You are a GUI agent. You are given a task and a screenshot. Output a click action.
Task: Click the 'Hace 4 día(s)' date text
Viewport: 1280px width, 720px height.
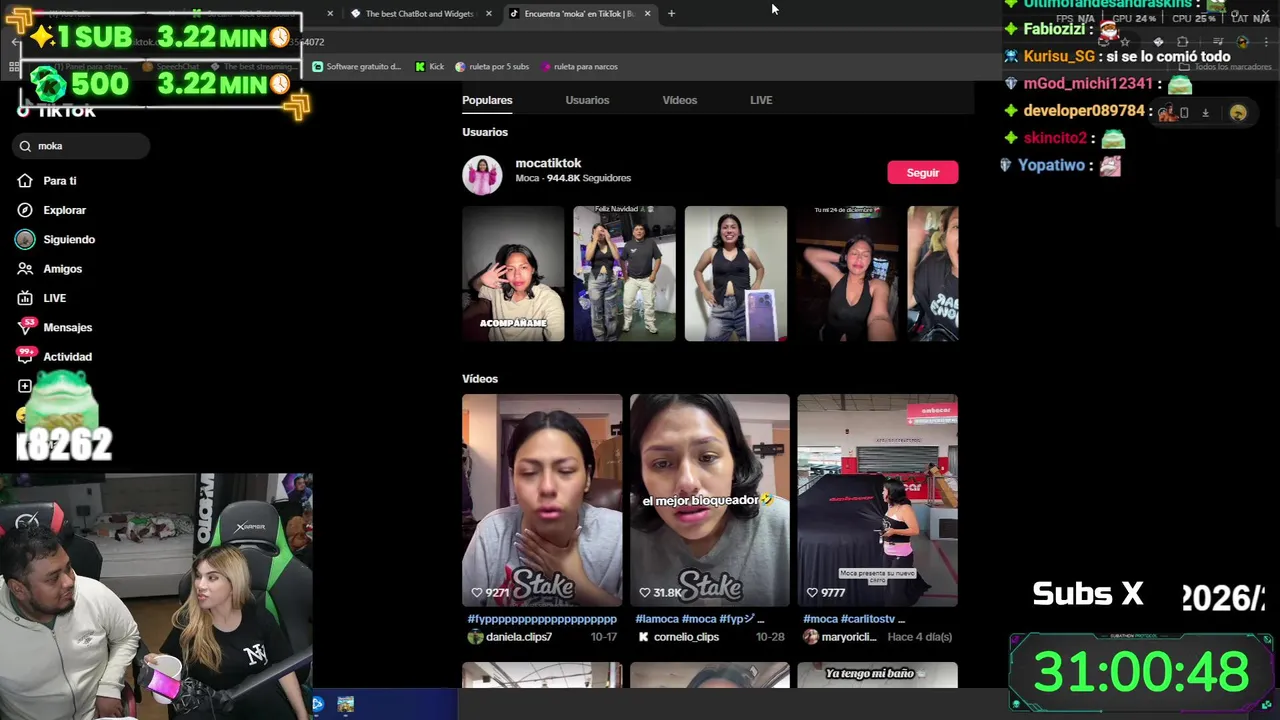point(919,637)
